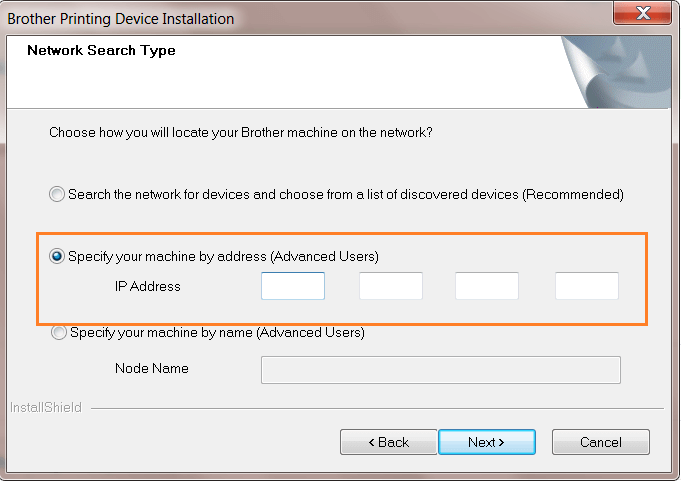The image size is (681, 481).
Task: Select 'Specify your machine by name' radio
Action: click(x=58, y=332)
